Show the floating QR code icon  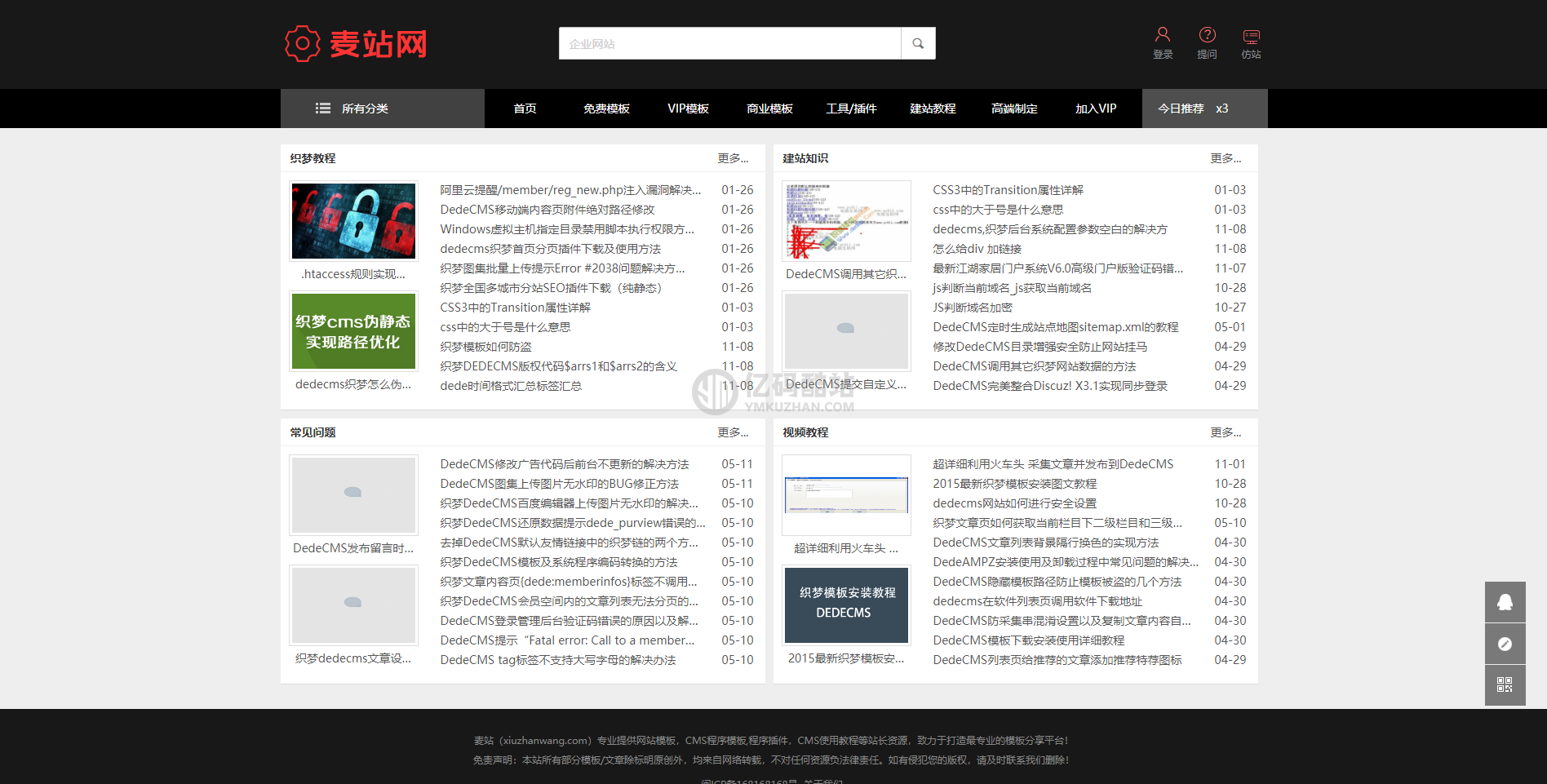point(1505,684)
